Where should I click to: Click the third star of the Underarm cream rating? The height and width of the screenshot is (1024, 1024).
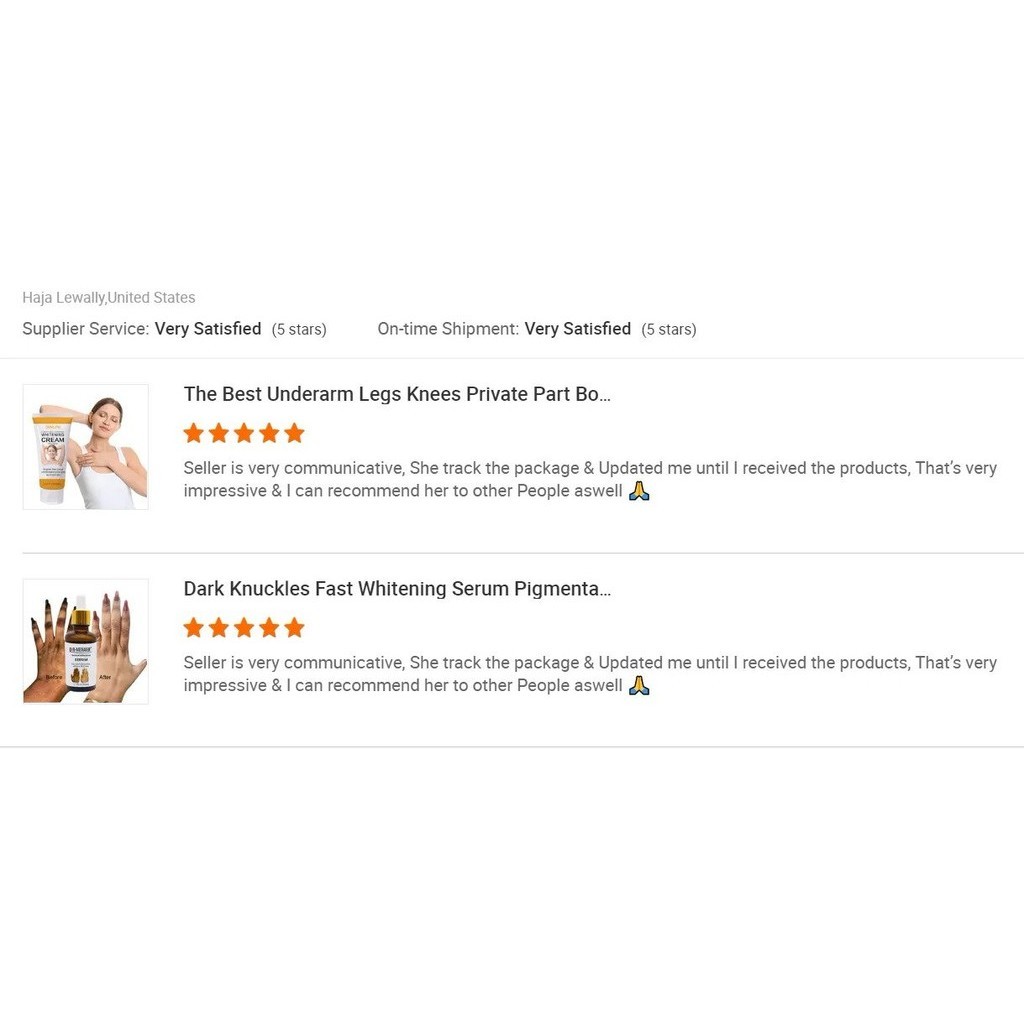click(244, 433)
